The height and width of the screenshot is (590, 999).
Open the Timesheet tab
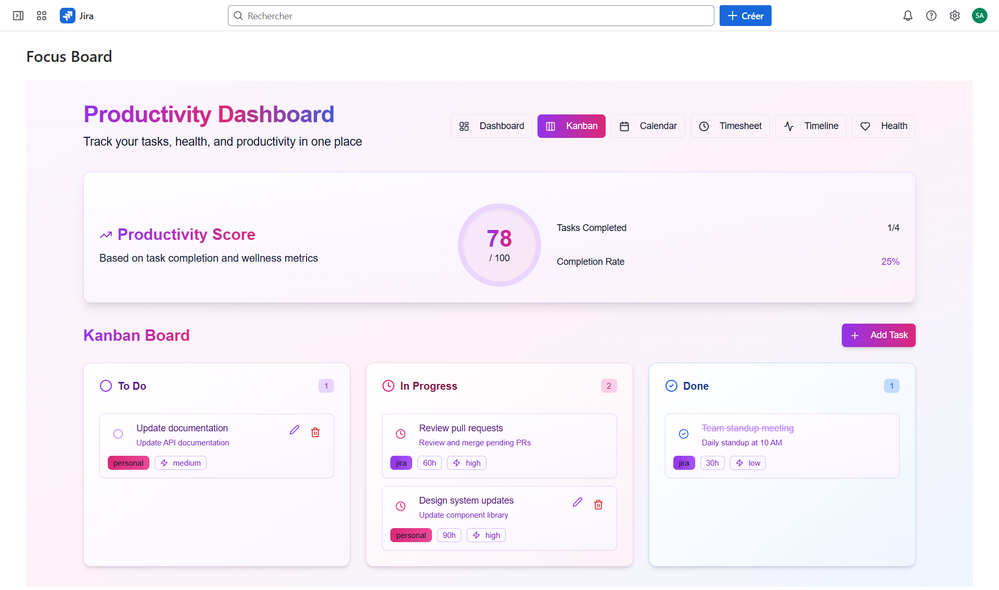coord(730,126)
